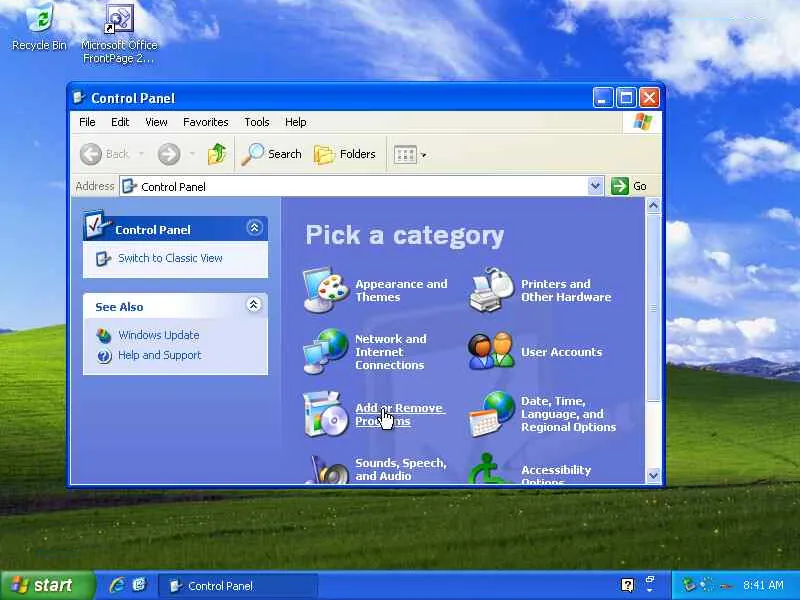Screen dimensions: 800x600
Task: Open the File menu
Action: [87, 122]
